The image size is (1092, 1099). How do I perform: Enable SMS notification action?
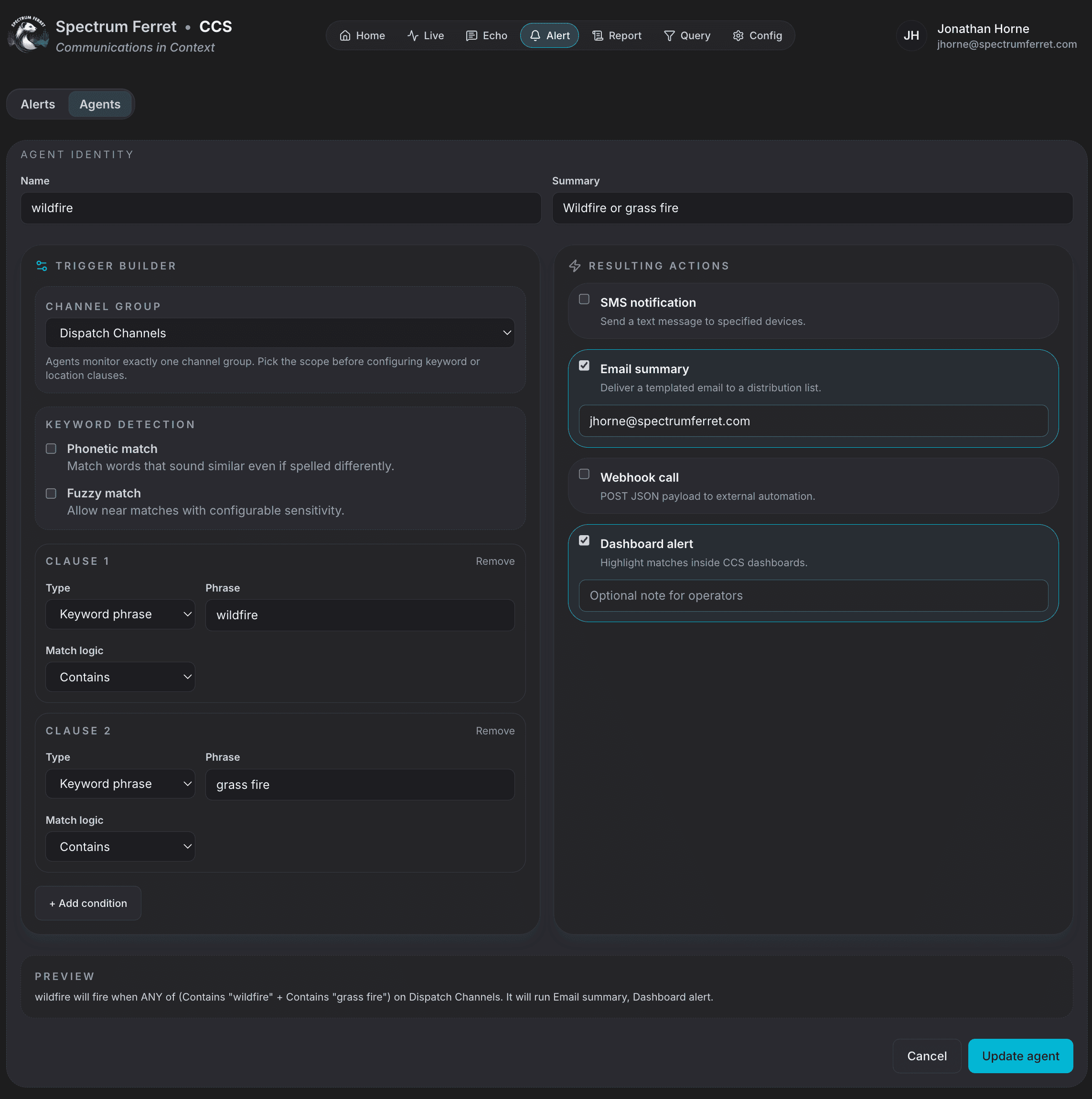click(x=584, y=299)
